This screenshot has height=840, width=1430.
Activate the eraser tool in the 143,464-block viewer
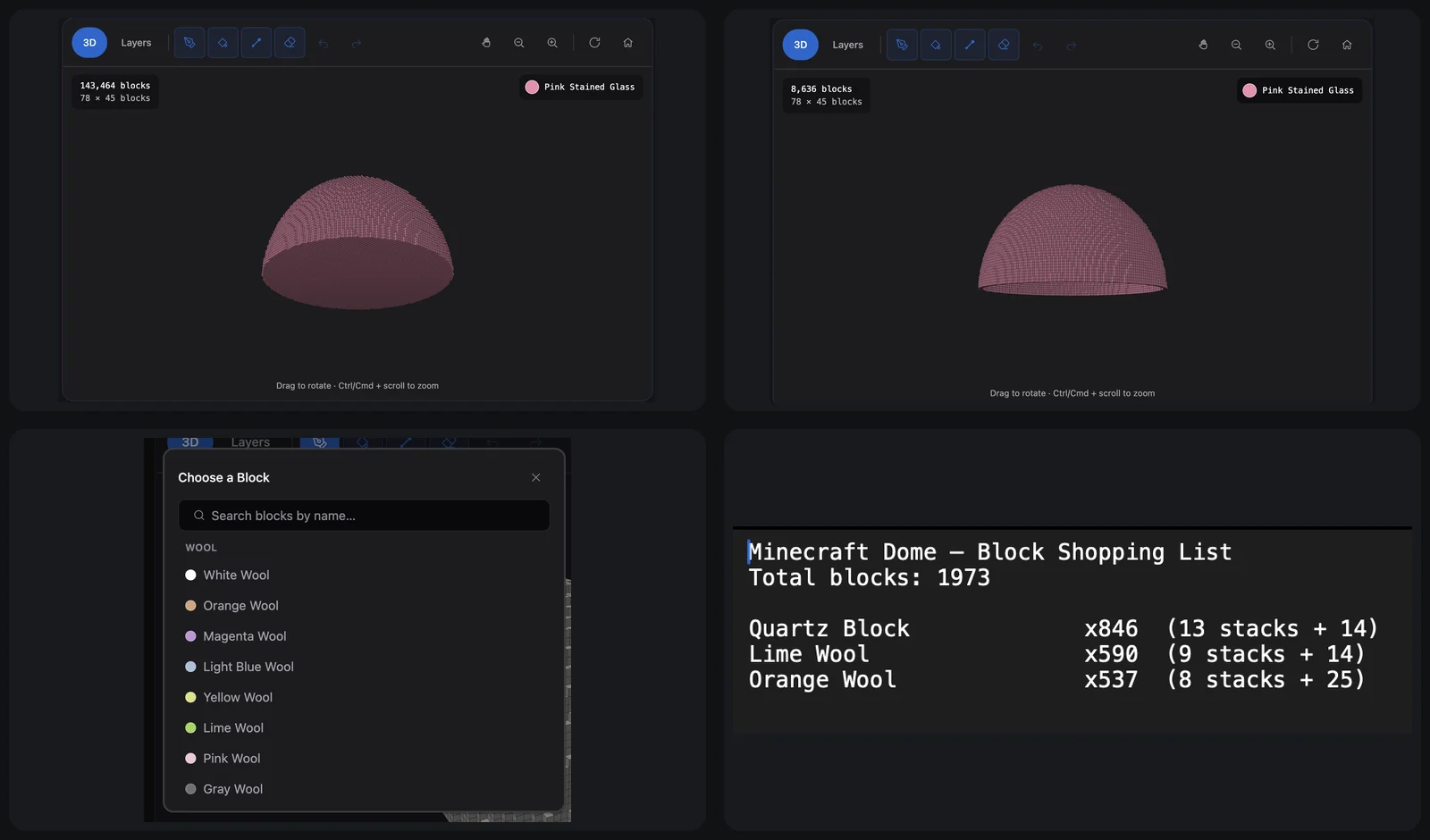(x=290, y=43)
